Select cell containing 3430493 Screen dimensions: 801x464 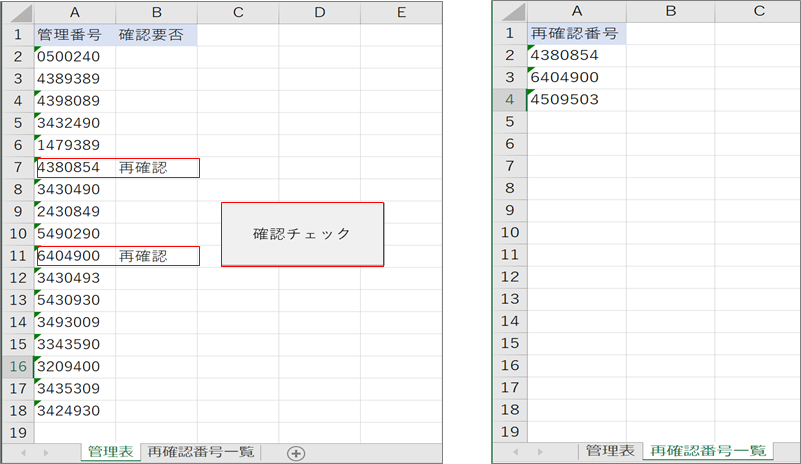(75, 278)
